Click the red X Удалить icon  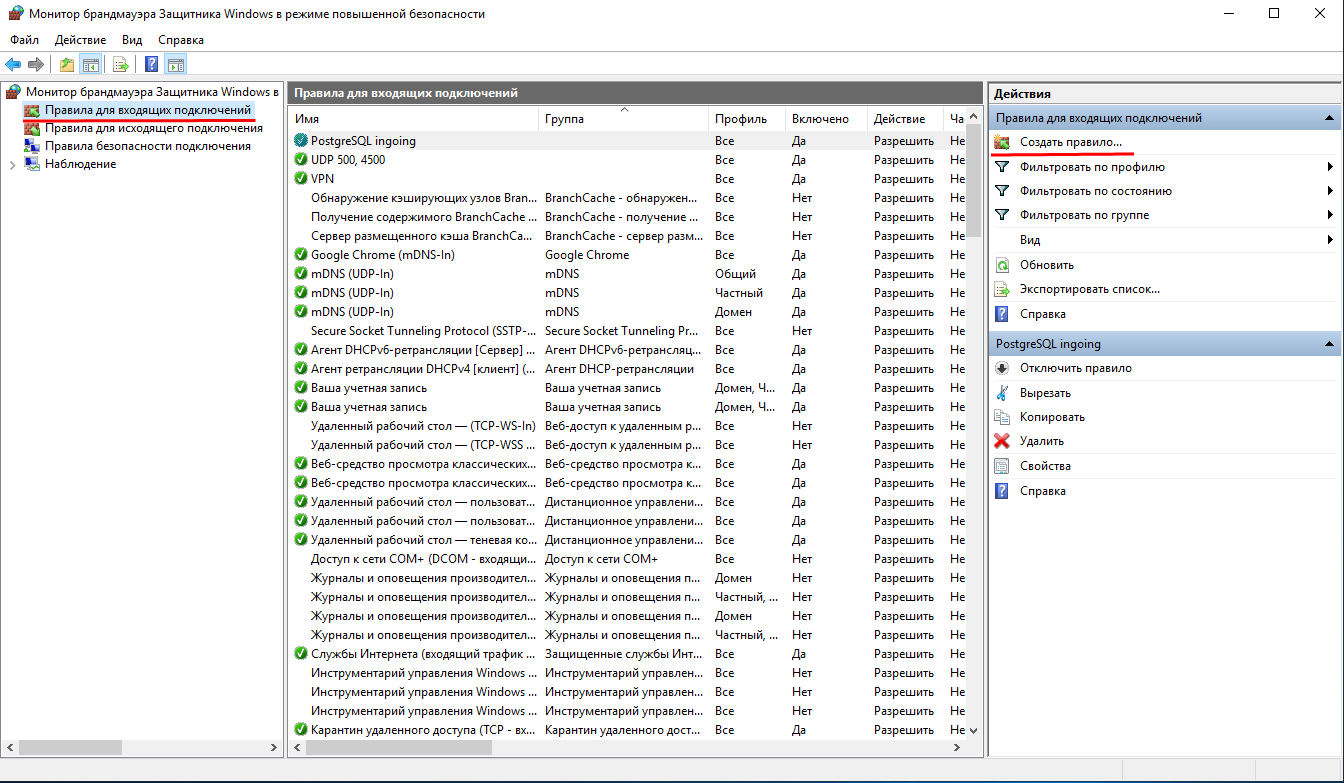point(1002,441)
